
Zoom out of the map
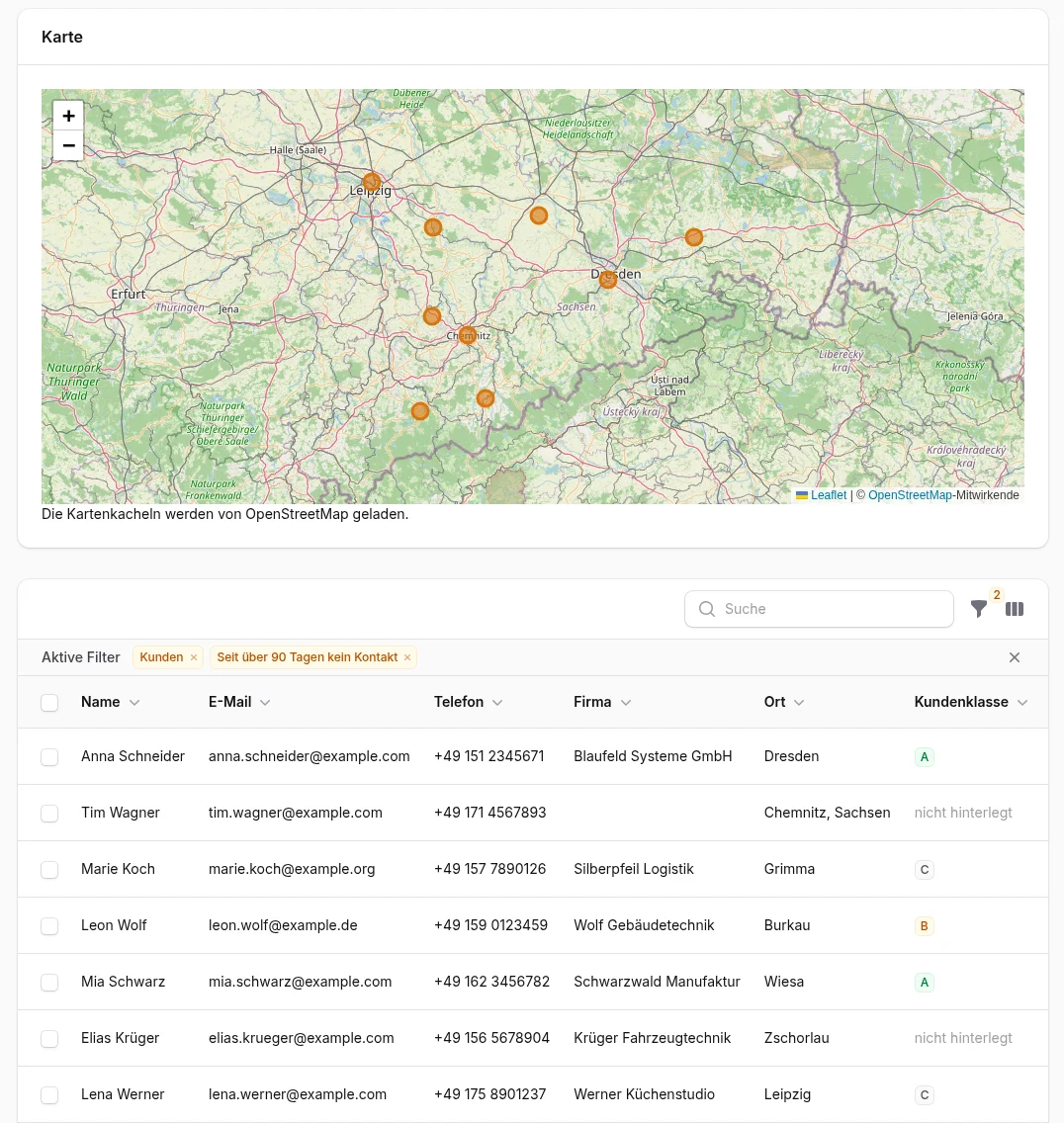click(x=69, y=145)
